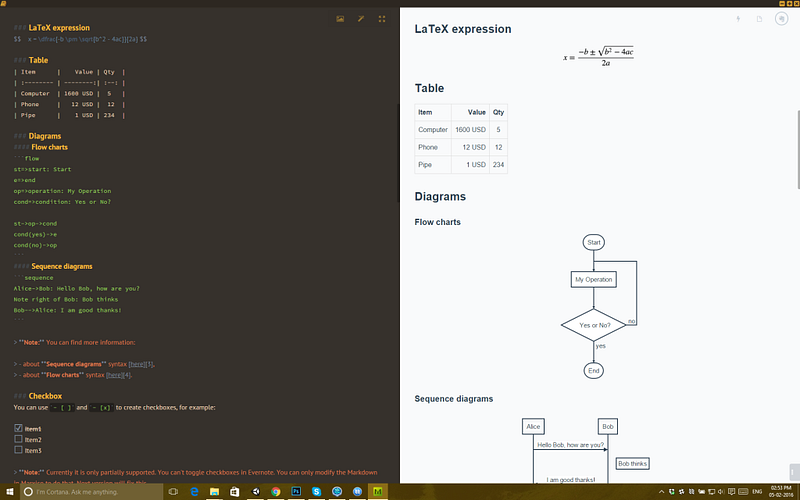Open the Windows Start menu

[10, 492]
